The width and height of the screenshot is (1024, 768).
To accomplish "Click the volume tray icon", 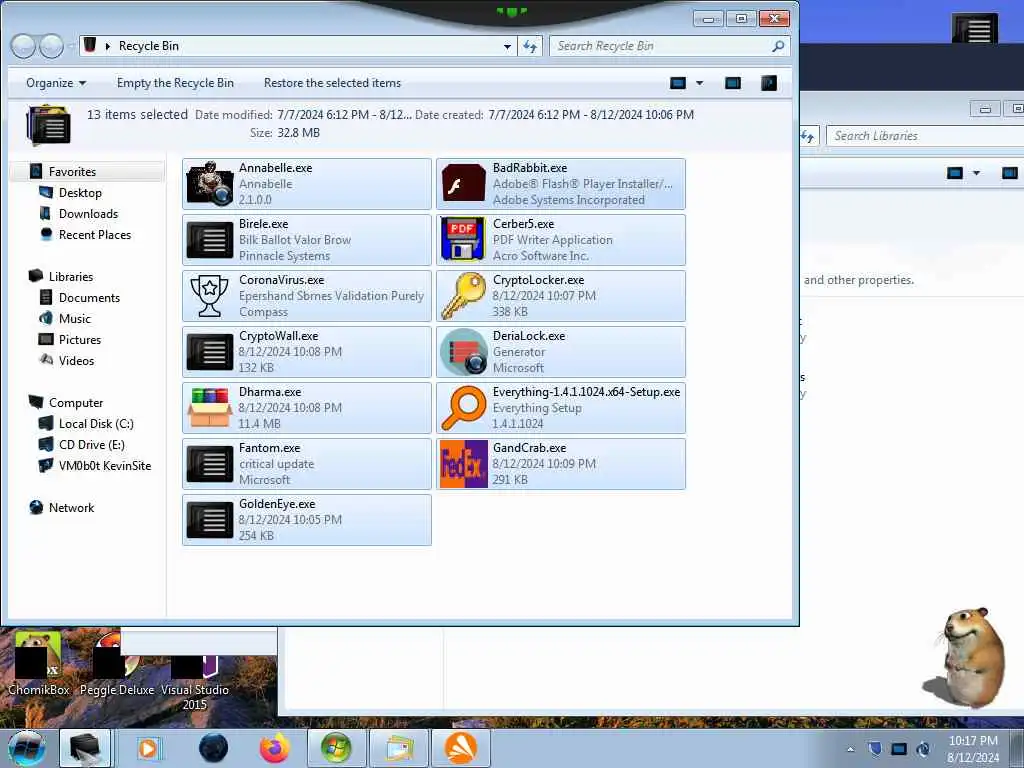I will click(923, 749).
